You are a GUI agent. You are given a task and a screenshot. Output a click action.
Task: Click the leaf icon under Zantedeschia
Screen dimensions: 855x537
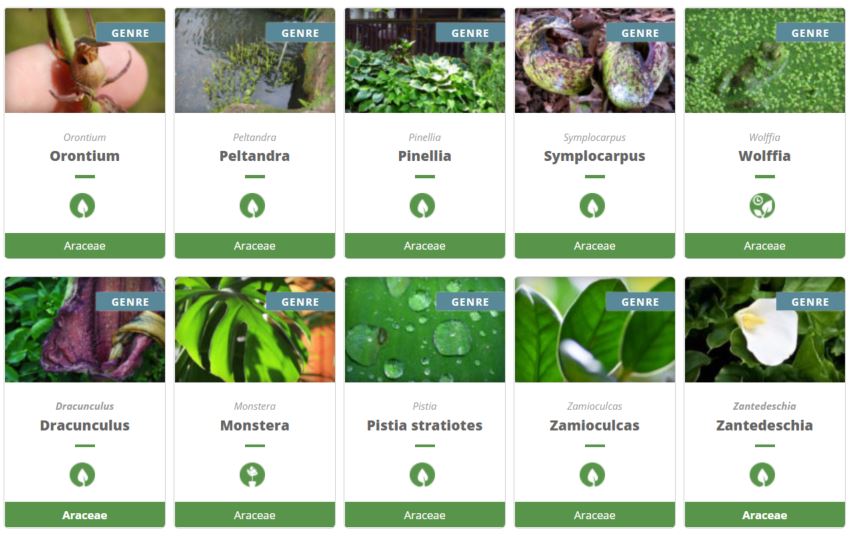762,474
